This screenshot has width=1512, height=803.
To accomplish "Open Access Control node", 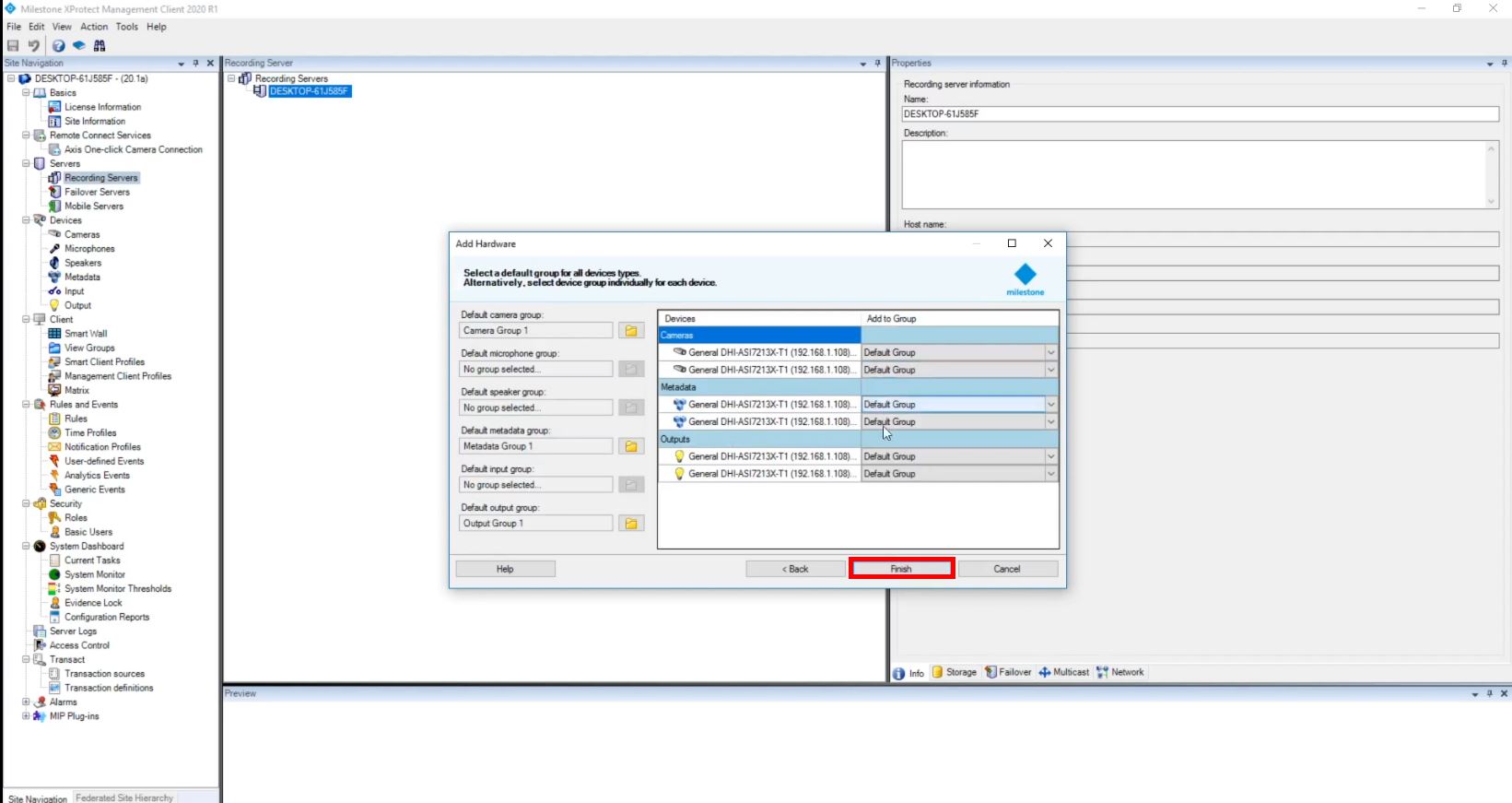I will coord(79,645).
